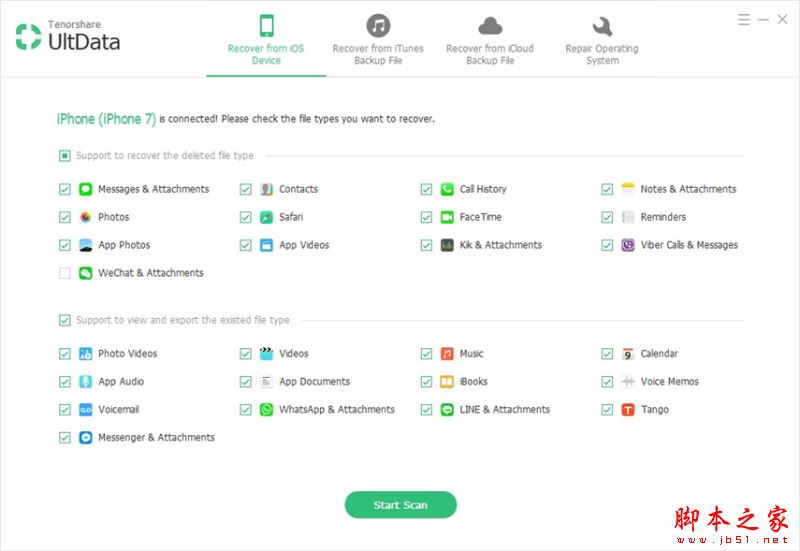Uncheck the Voicemail checkbox

coord(65,410)
